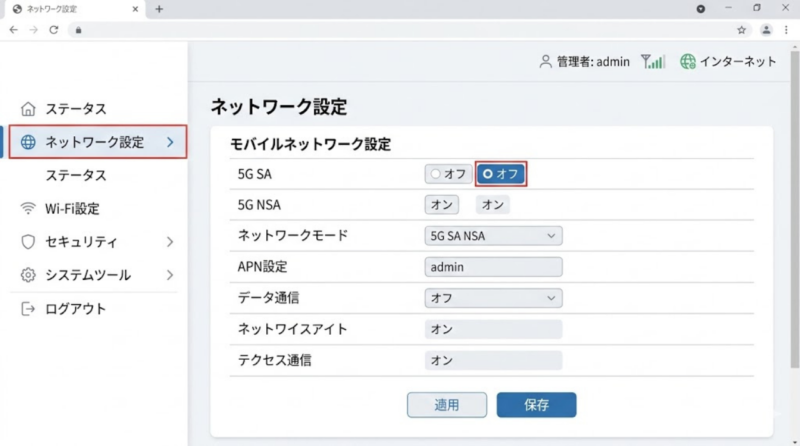800x446 pixels.
Task: Click the padlock icon in address bar
Action: coord(78,30)
